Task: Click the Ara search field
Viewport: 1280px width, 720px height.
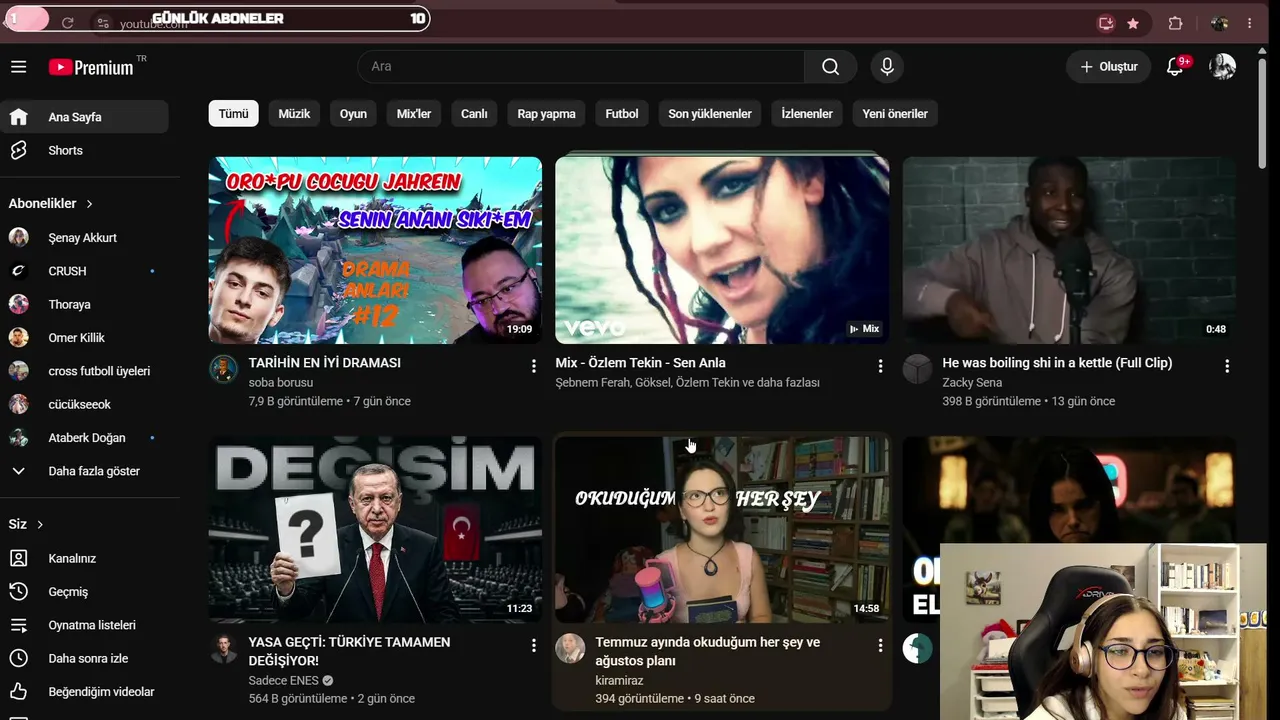Action: tap(581, 67)
